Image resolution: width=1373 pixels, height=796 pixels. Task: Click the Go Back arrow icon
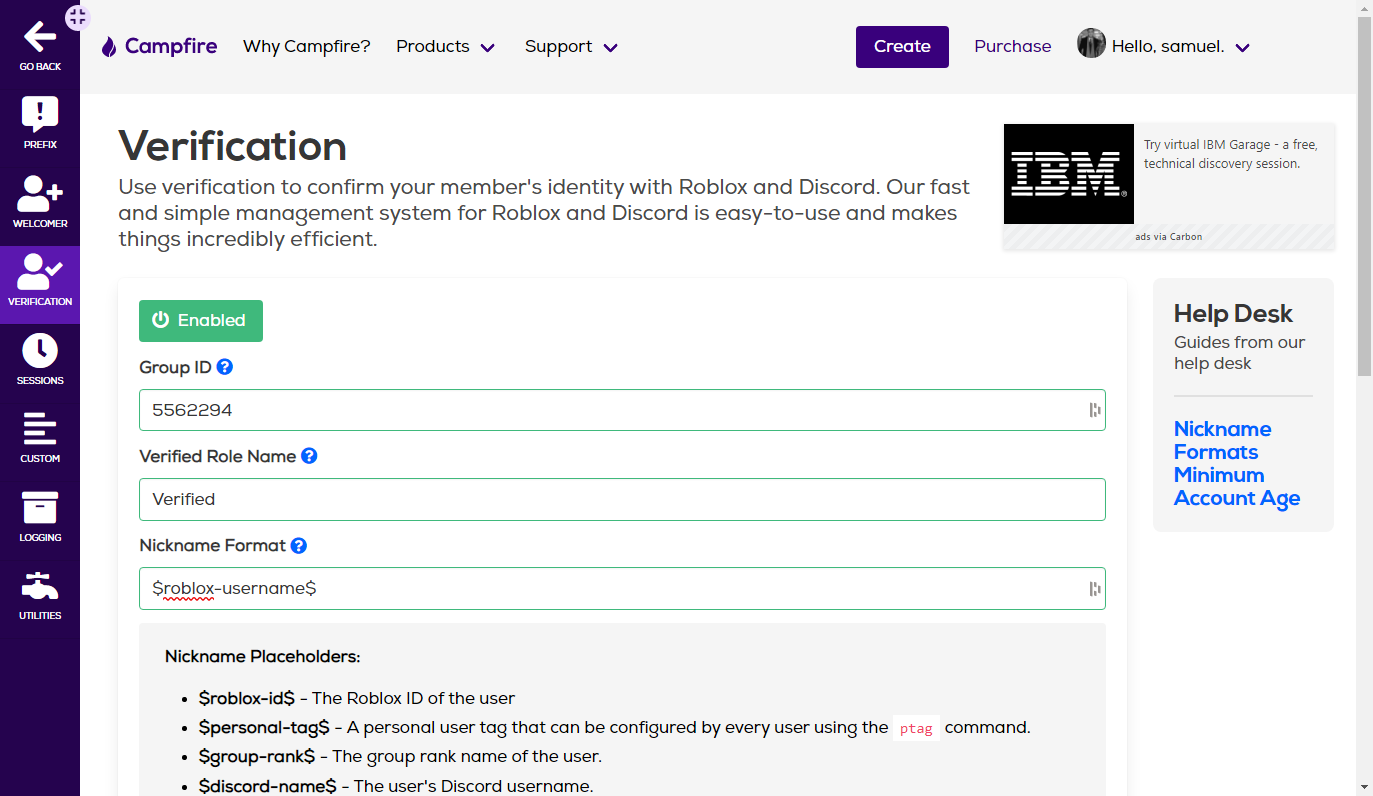pyautogui.click(x=40, y=37)
